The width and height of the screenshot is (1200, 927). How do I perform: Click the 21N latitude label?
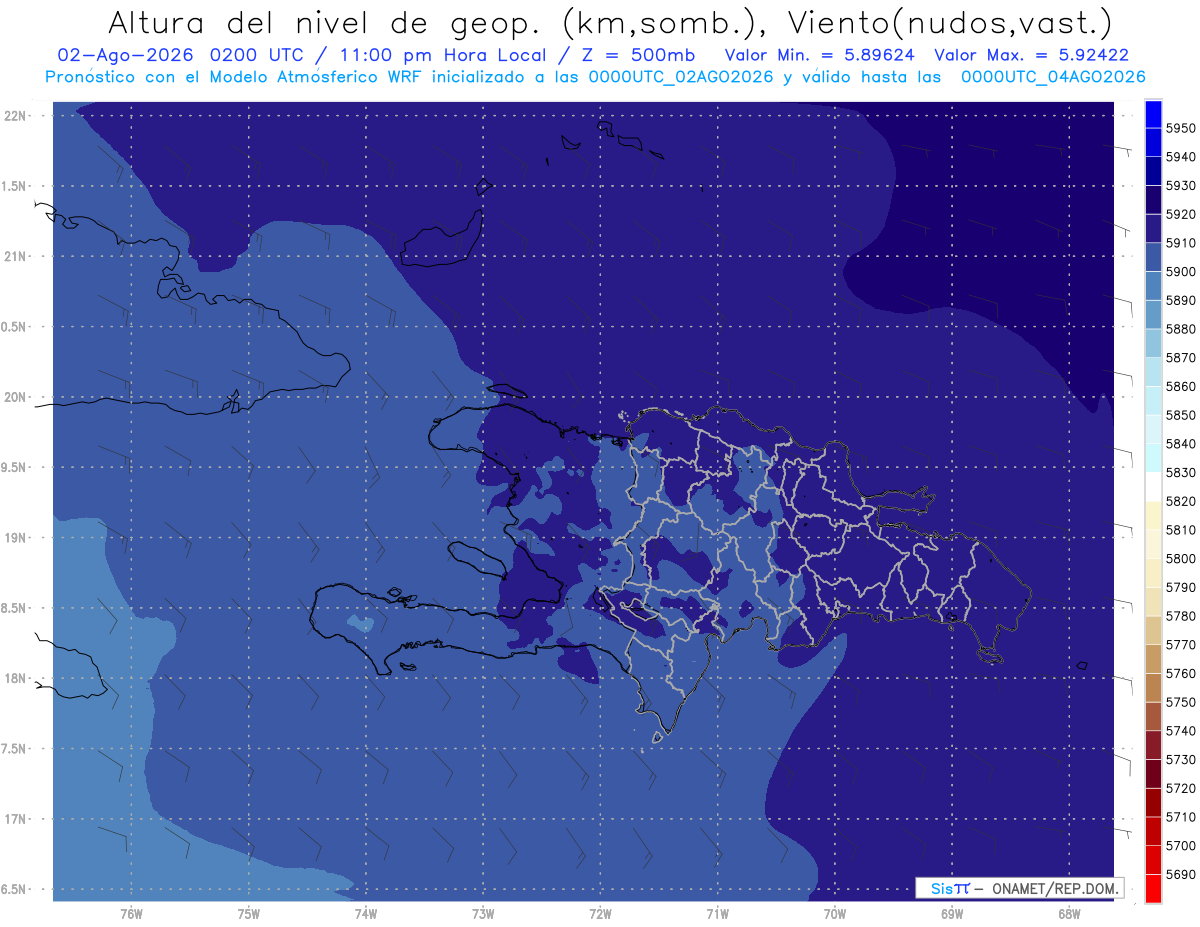click(16, 256)
